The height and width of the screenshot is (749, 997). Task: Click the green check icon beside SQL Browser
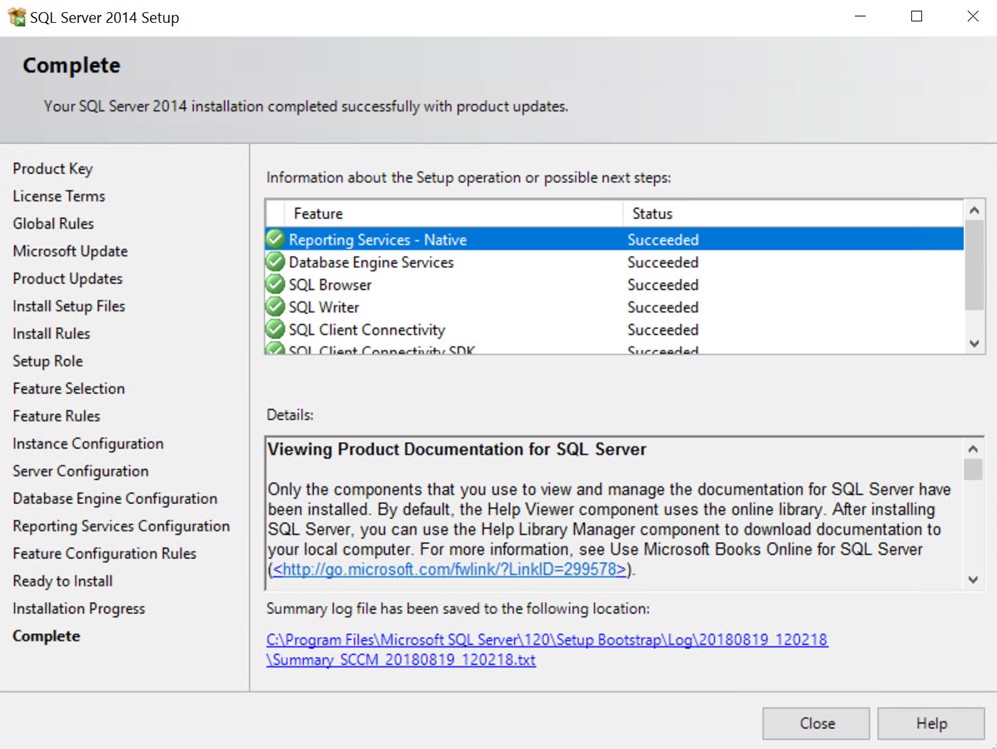[275, 284]
